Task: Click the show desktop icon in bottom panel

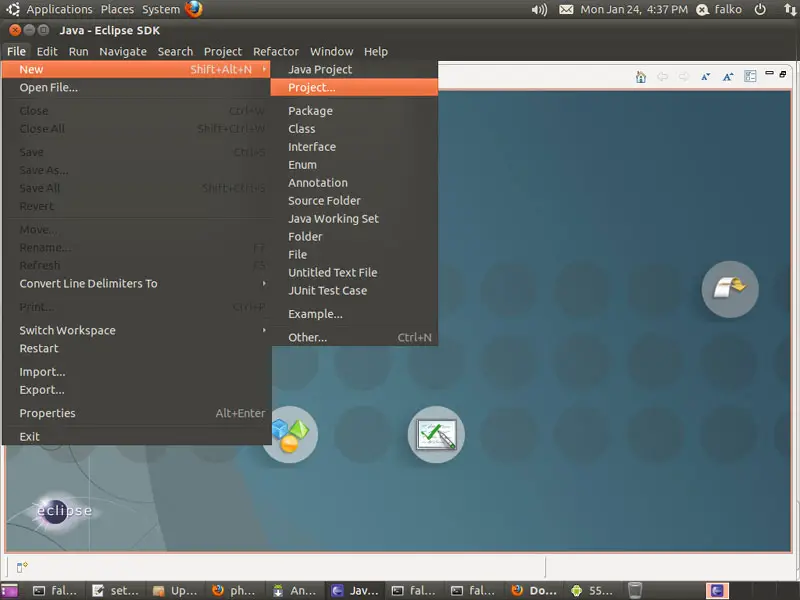Action: (9, 591)
